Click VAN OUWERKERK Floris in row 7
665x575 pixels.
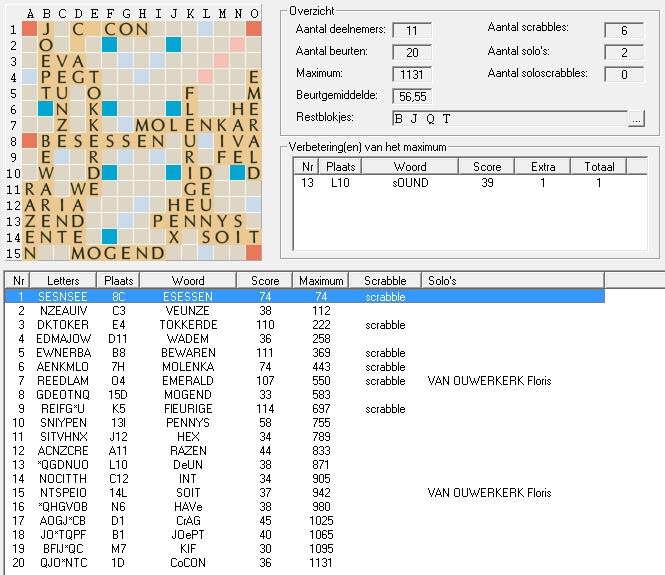click(x=489, y=380)
